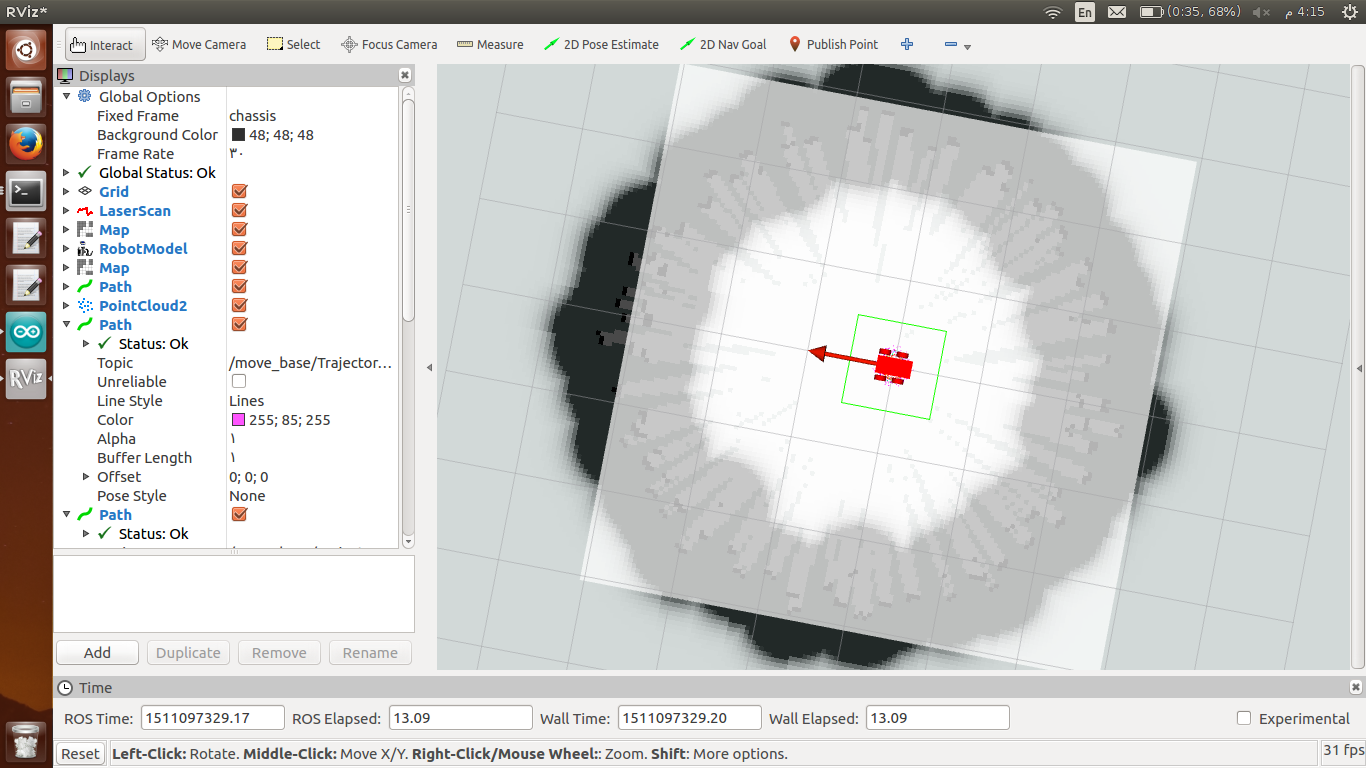Image resolution: width=1366 pixels, height=768 pixels.
Task: Click the blue plus add-tool icon
Action: pyautogui.click(x=907, y=44)
